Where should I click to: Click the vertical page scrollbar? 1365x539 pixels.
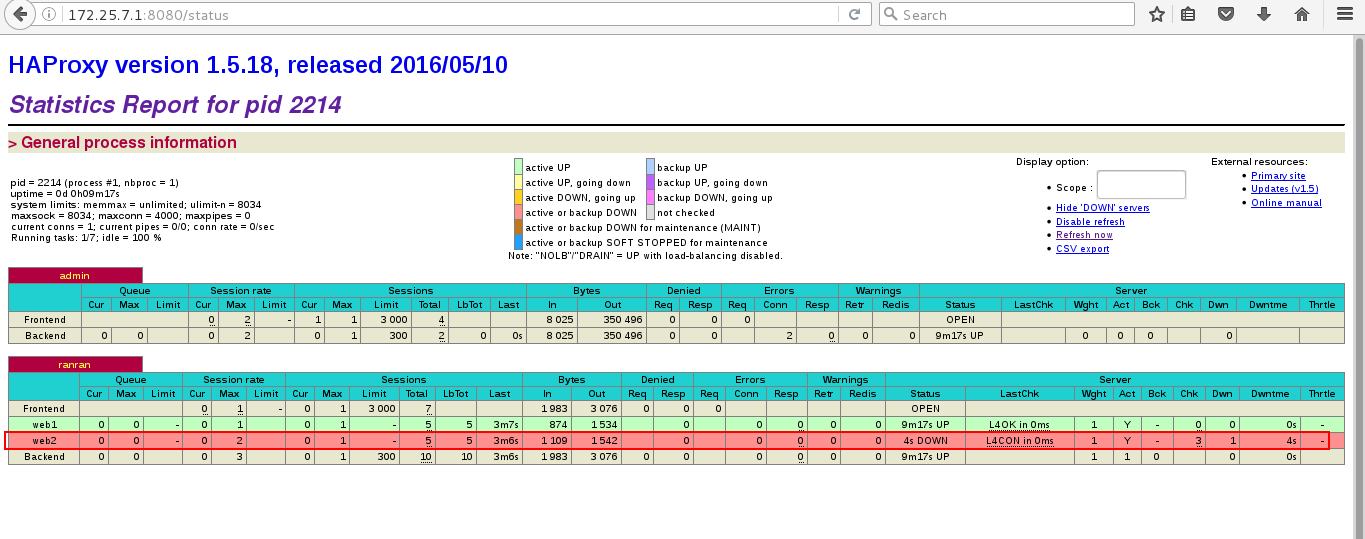tap(1358, 285)
